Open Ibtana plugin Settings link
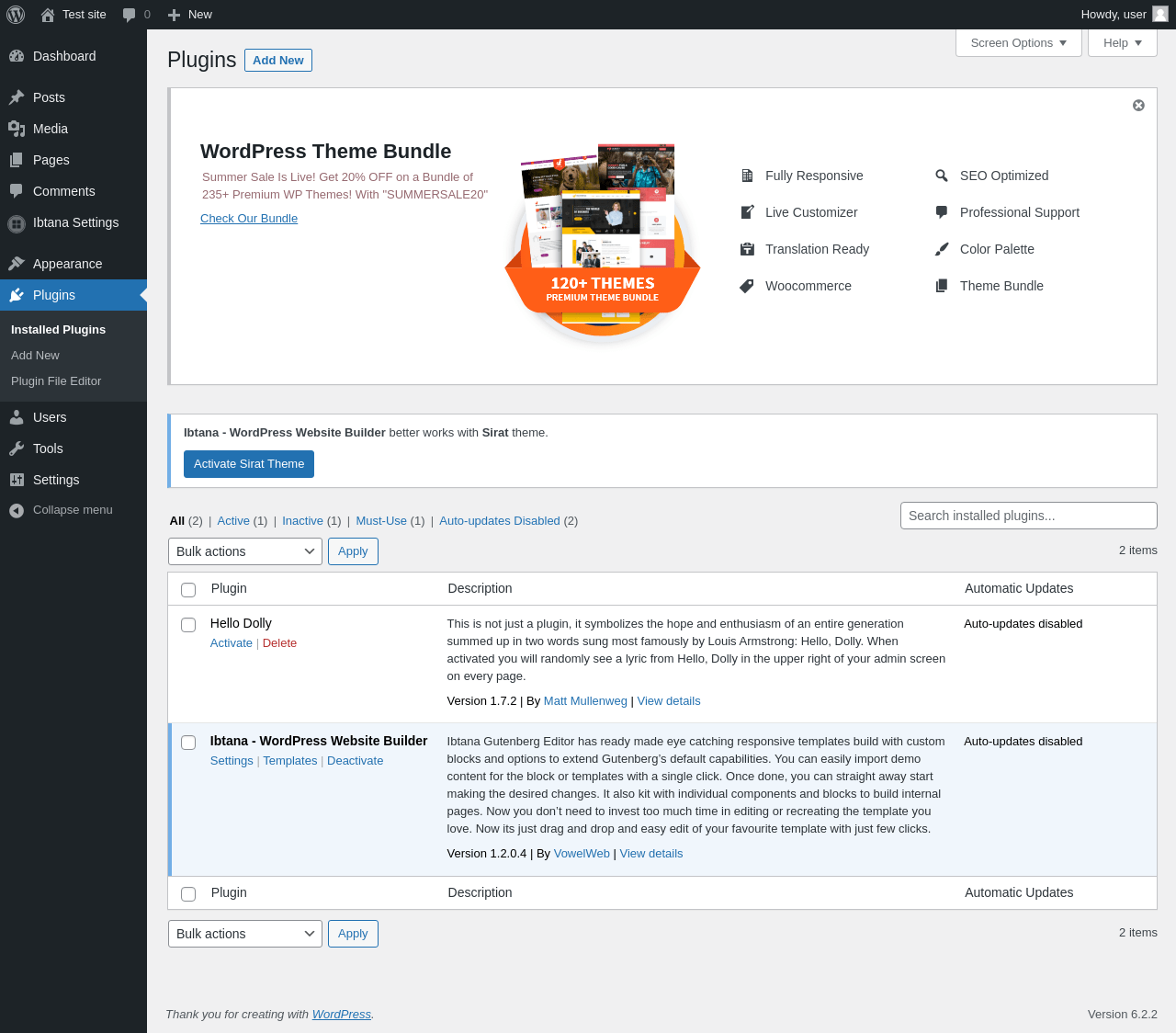Screen dimensions: 1176x1033 coord(232,761)
